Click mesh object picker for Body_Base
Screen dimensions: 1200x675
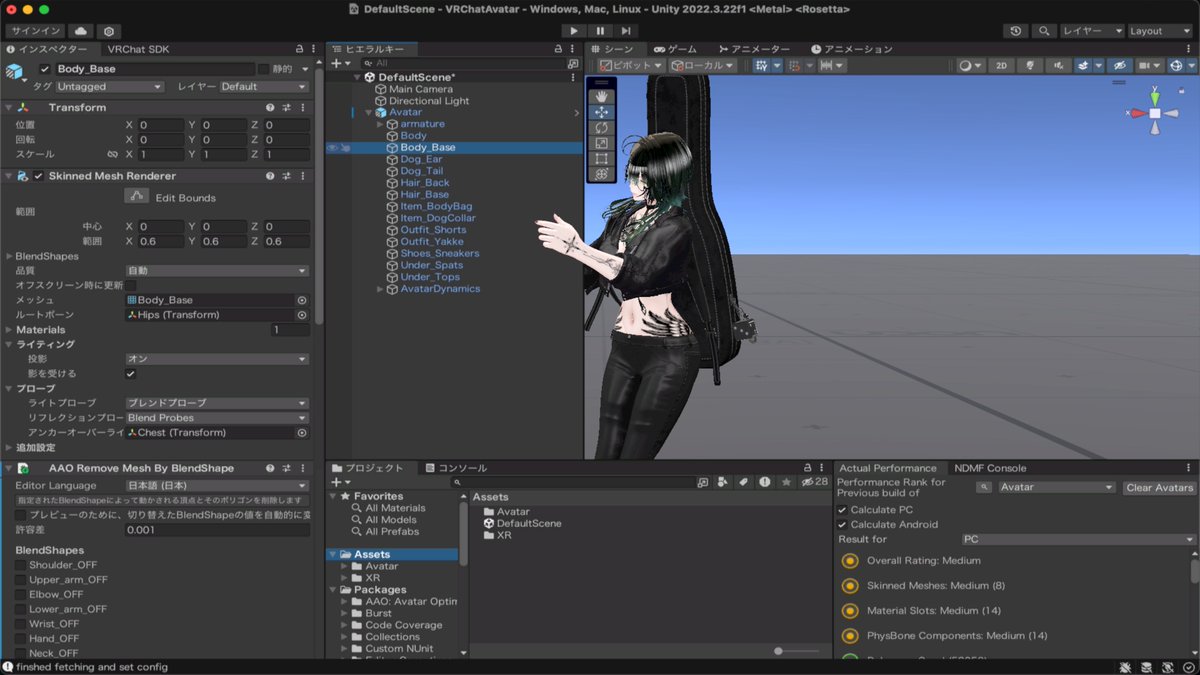(302, 300)
